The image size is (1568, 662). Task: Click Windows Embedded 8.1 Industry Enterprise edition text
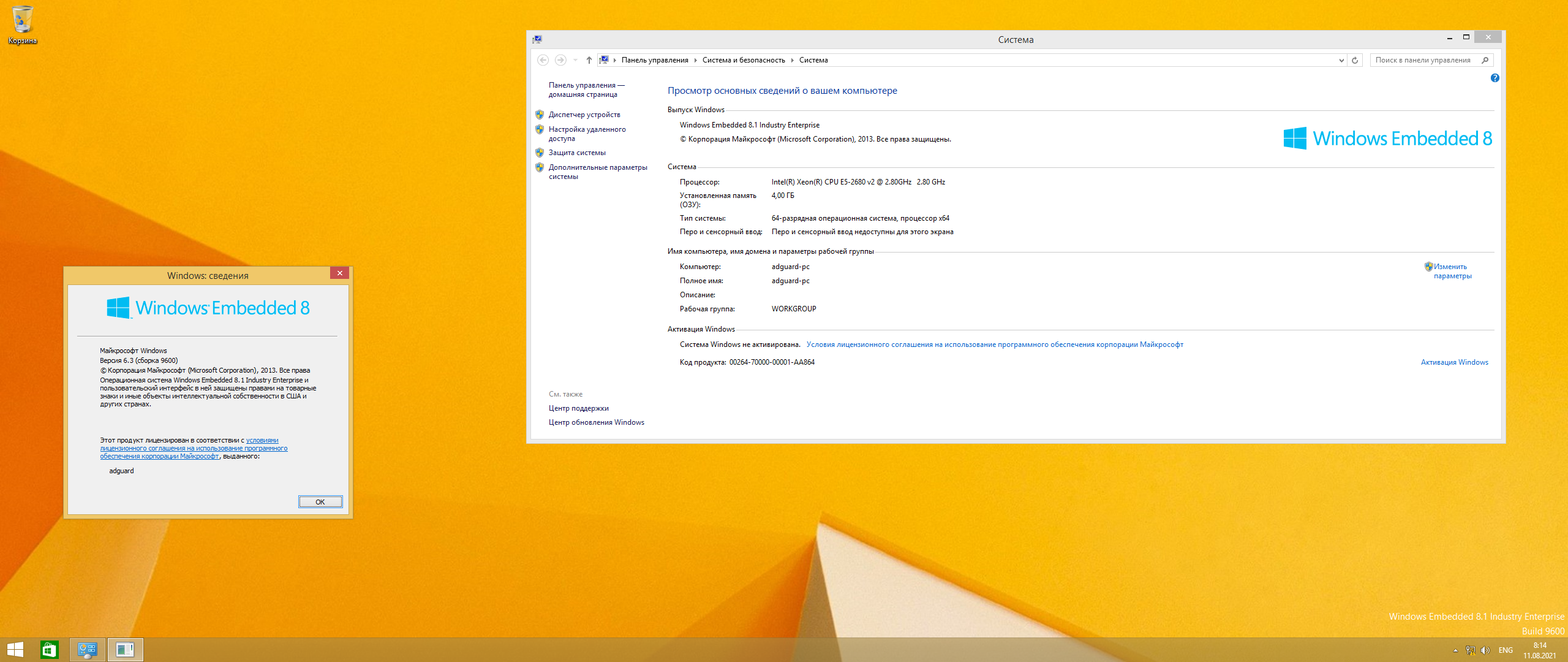(749, 125)
